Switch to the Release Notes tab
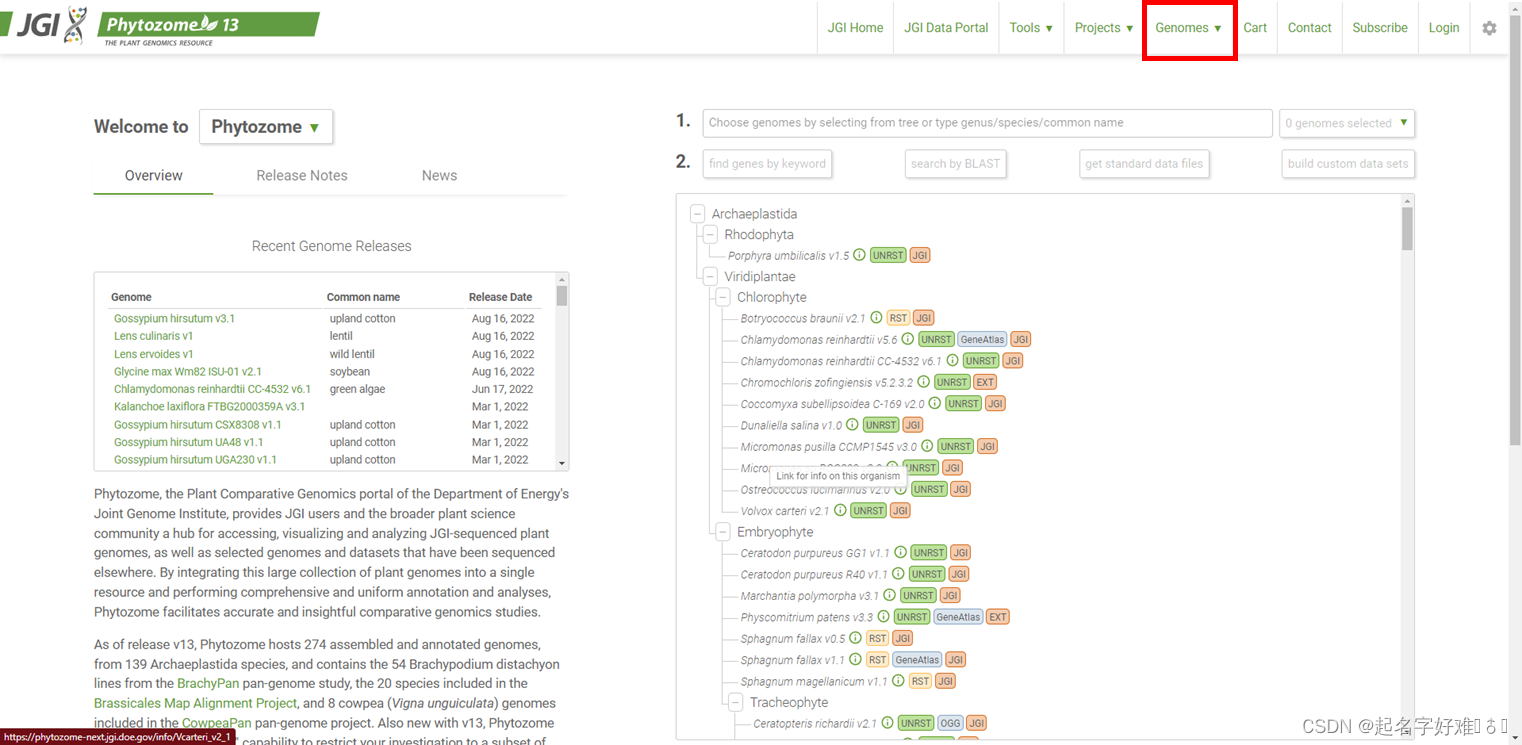Image resolution: width=1522 pixels, height=745 pixels. tap(302, 176)
